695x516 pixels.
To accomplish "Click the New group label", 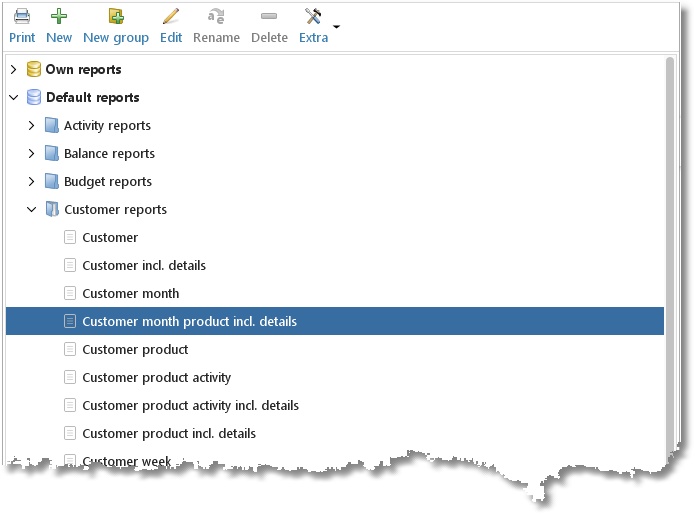I will pos(116,38).
